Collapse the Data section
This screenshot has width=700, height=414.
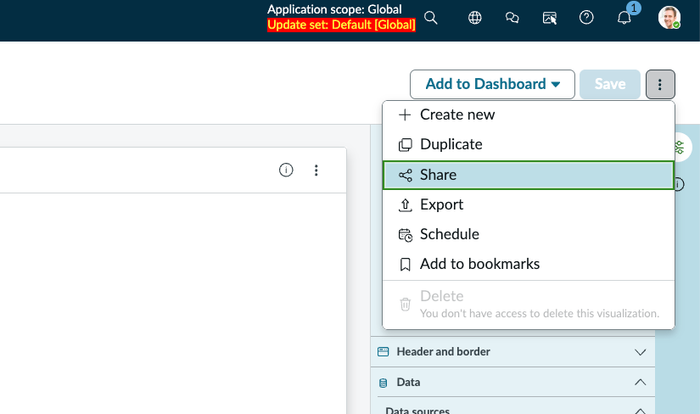641,382
